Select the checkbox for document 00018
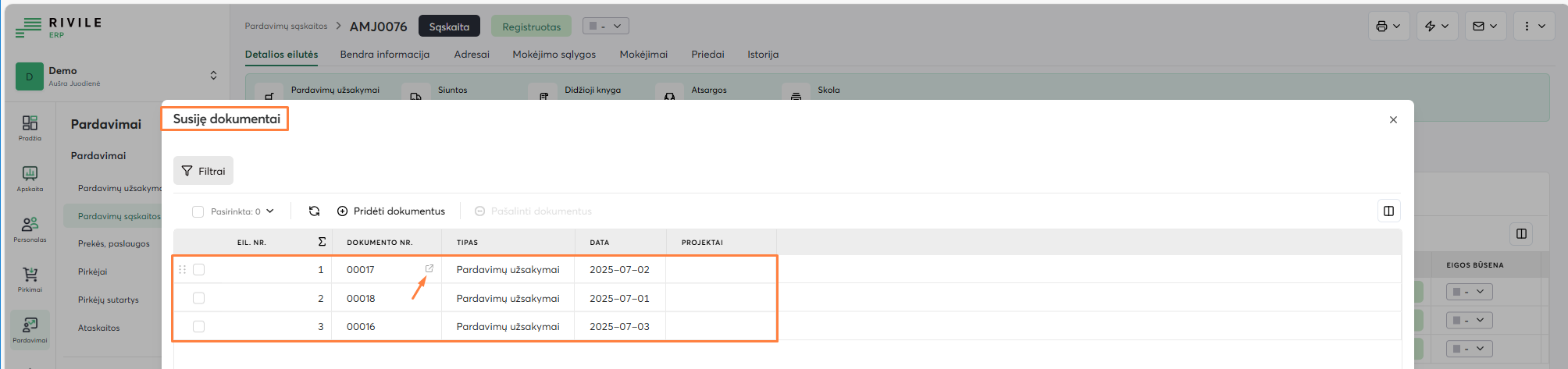The width and height of the screenshot is (1568, 369). [198, 298]
